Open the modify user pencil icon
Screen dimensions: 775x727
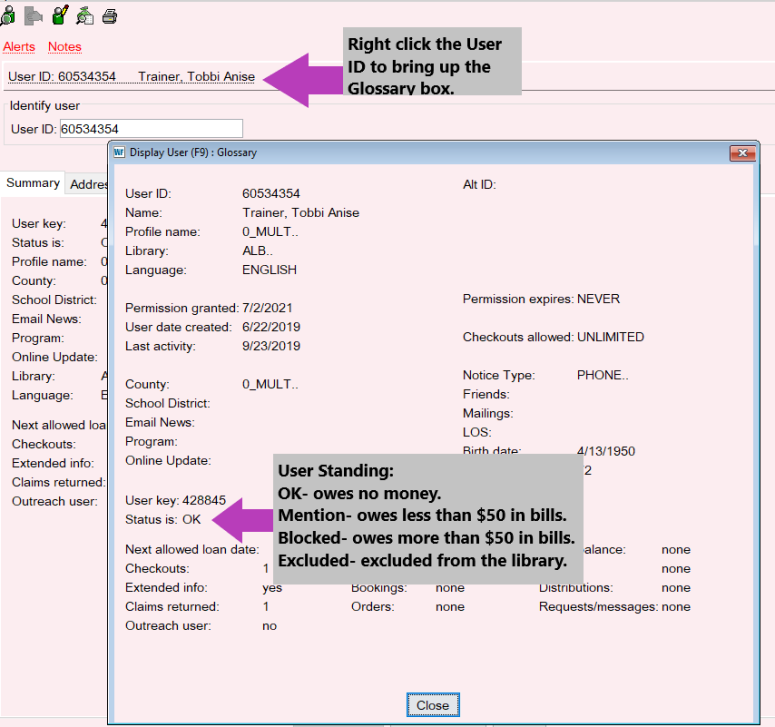tap(59, 15)
